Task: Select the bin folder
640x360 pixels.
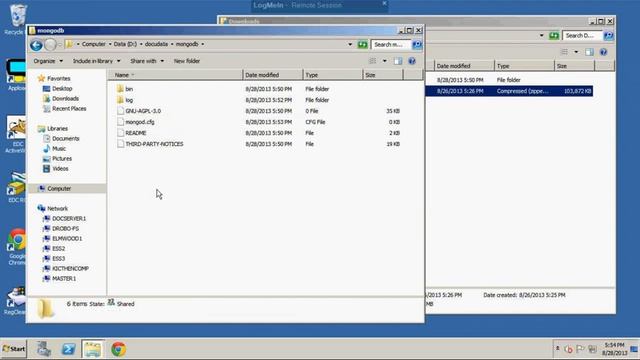Action: [x=129, y=89]
